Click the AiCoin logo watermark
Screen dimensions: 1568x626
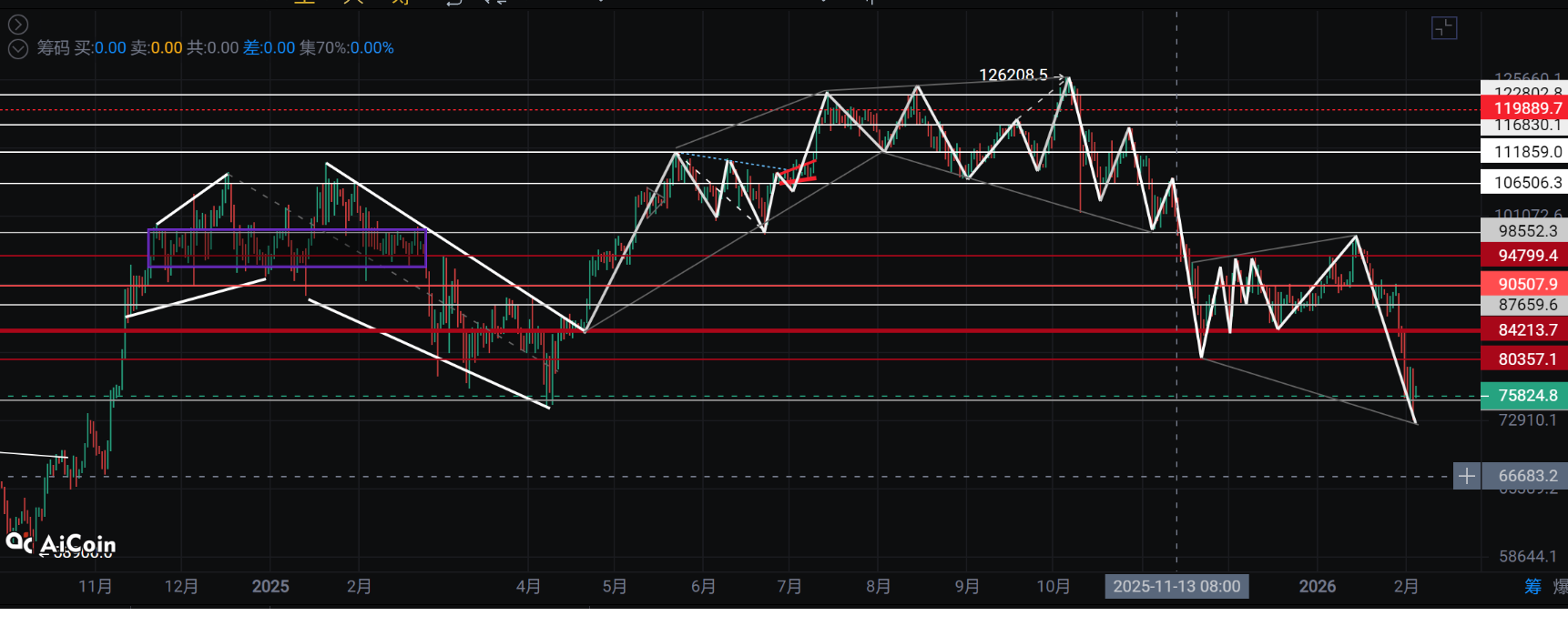pyautogui.click(x=60, y=543)
